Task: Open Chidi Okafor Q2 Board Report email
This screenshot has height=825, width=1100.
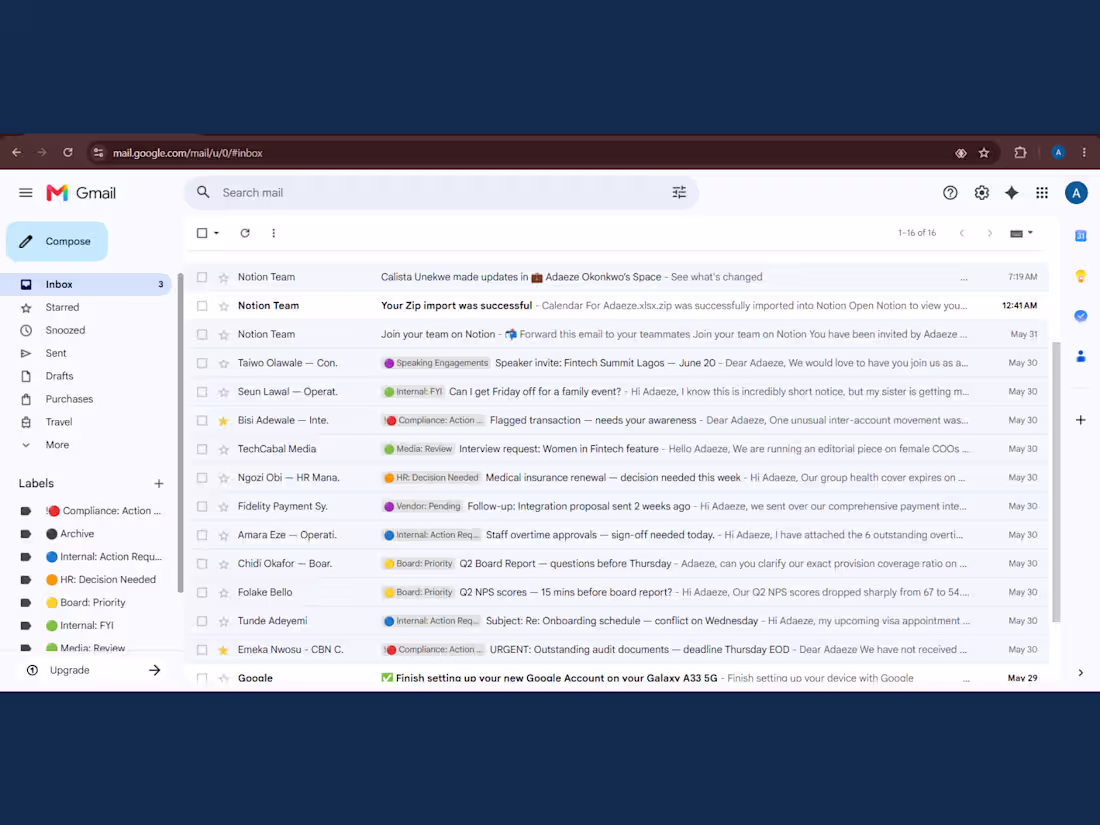Action: (617, 564)
